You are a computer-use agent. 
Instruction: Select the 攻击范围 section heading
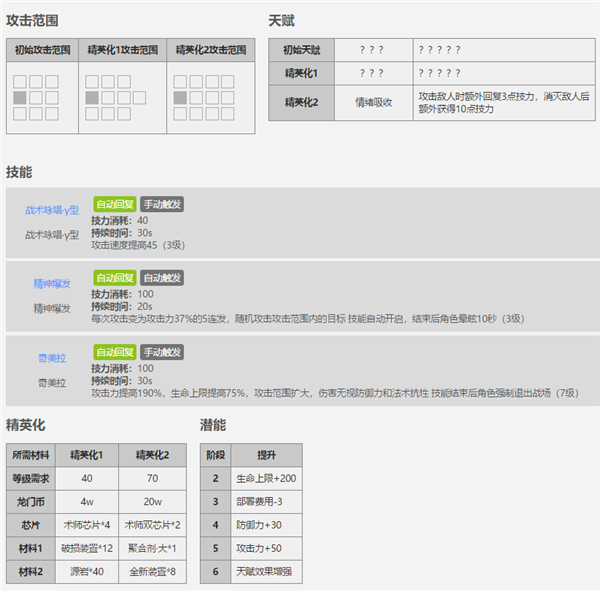(x=32, y=21)
